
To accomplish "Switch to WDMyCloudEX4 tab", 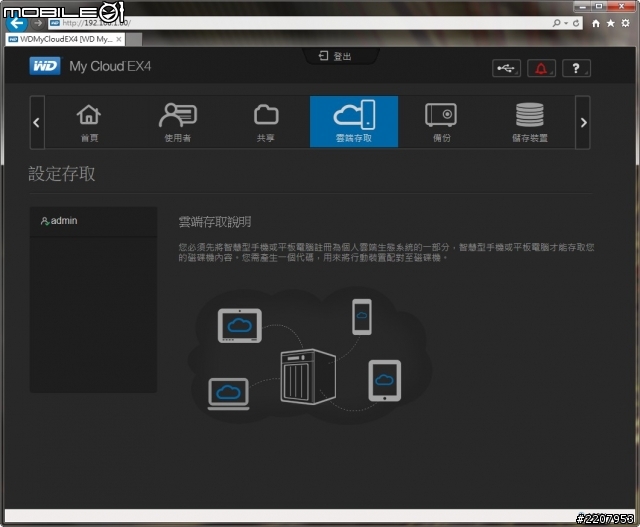I will 65,39.
